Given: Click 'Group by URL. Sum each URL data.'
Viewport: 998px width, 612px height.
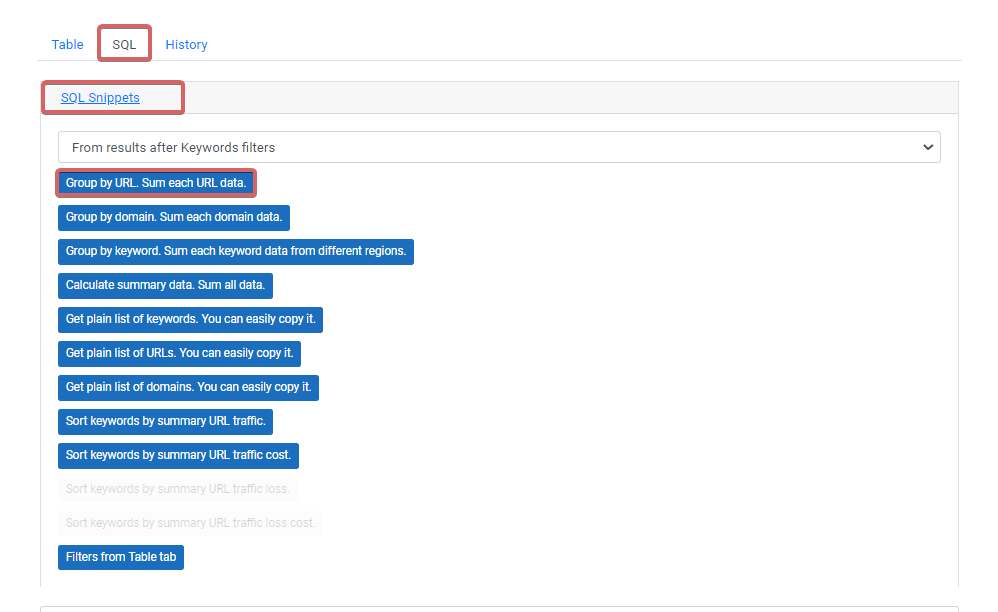Looking at the screenshot, I should click(156, 183).
